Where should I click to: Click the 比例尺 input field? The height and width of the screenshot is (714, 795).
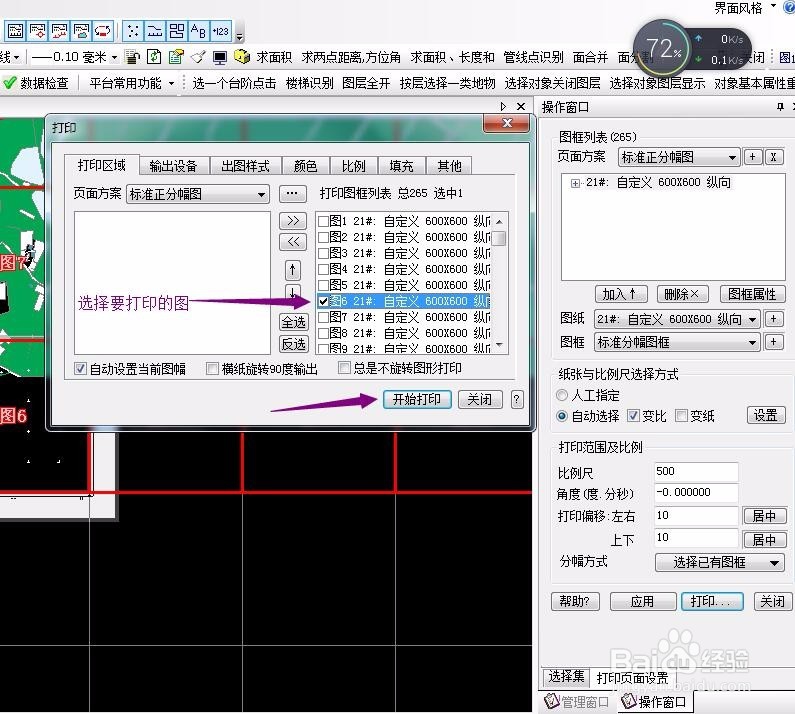point(696,472)
